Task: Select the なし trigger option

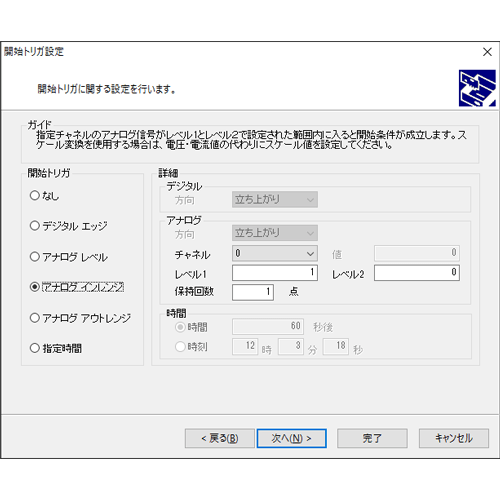Action: click(x=44, y=196)
